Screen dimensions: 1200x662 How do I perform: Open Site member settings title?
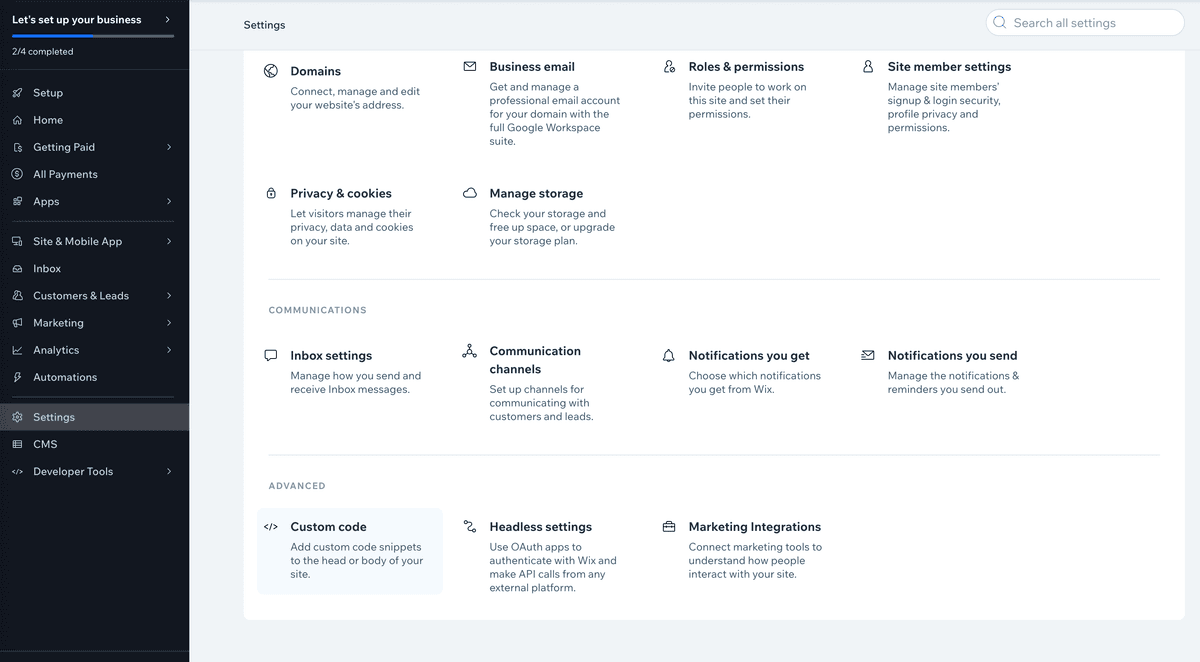tap(949, 67)
